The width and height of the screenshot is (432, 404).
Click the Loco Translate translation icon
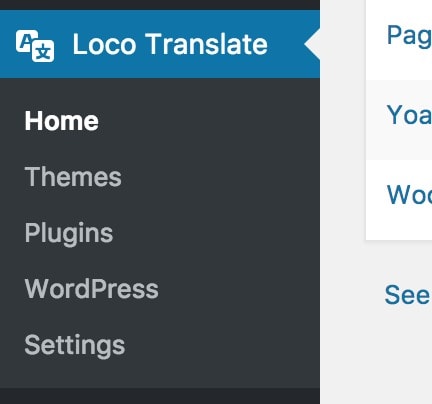pyautogui.click(x=35, y=46)
